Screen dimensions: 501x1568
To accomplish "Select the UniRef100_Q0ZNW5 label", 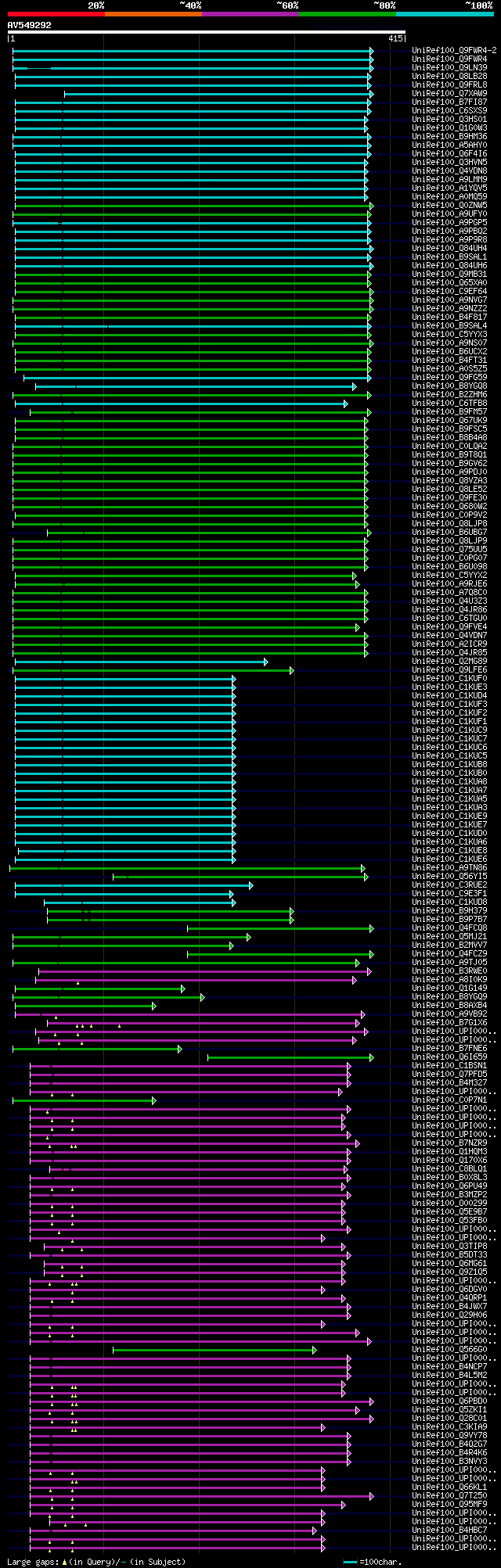I will click(450, 205).
